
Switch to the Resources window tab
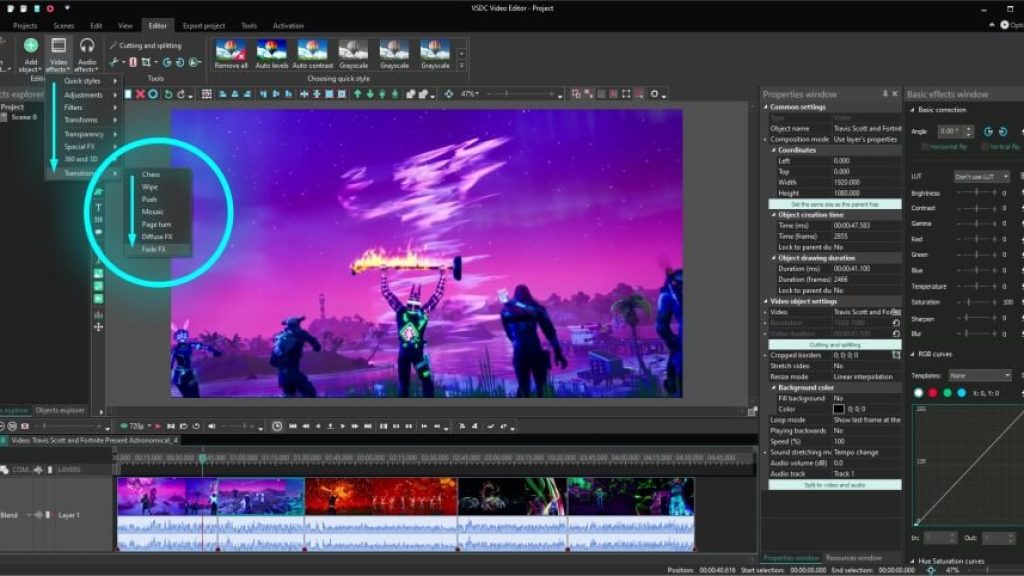[x=854, y=558]
